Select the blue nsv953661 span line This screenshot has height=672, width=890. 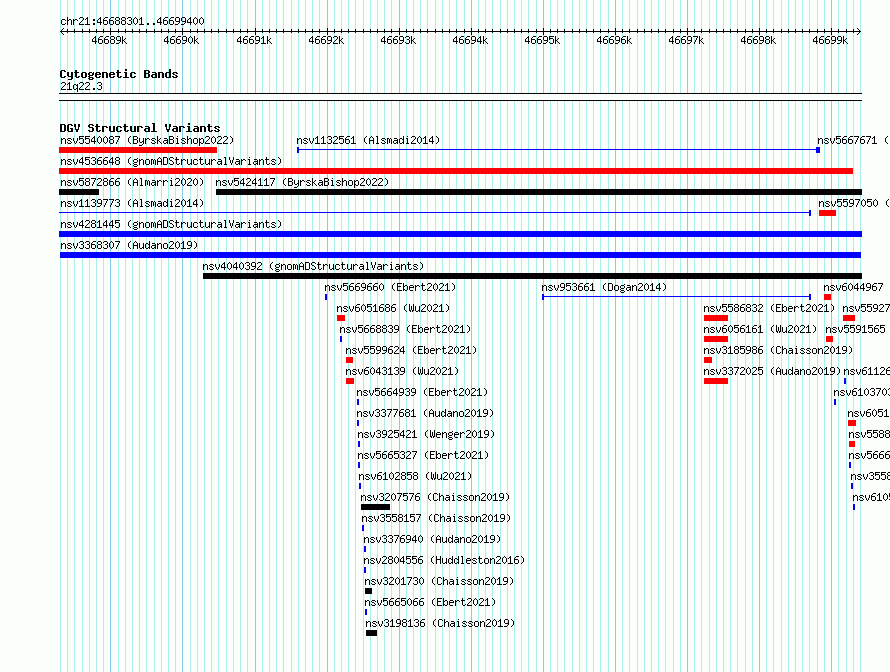[x=677, y=297]
